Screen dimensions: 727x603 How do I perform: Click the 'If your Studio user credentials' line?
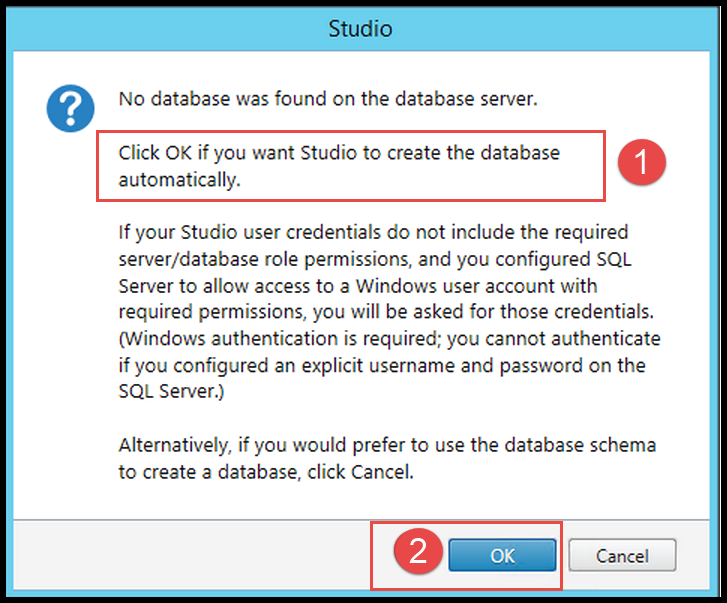pos(373,232)
